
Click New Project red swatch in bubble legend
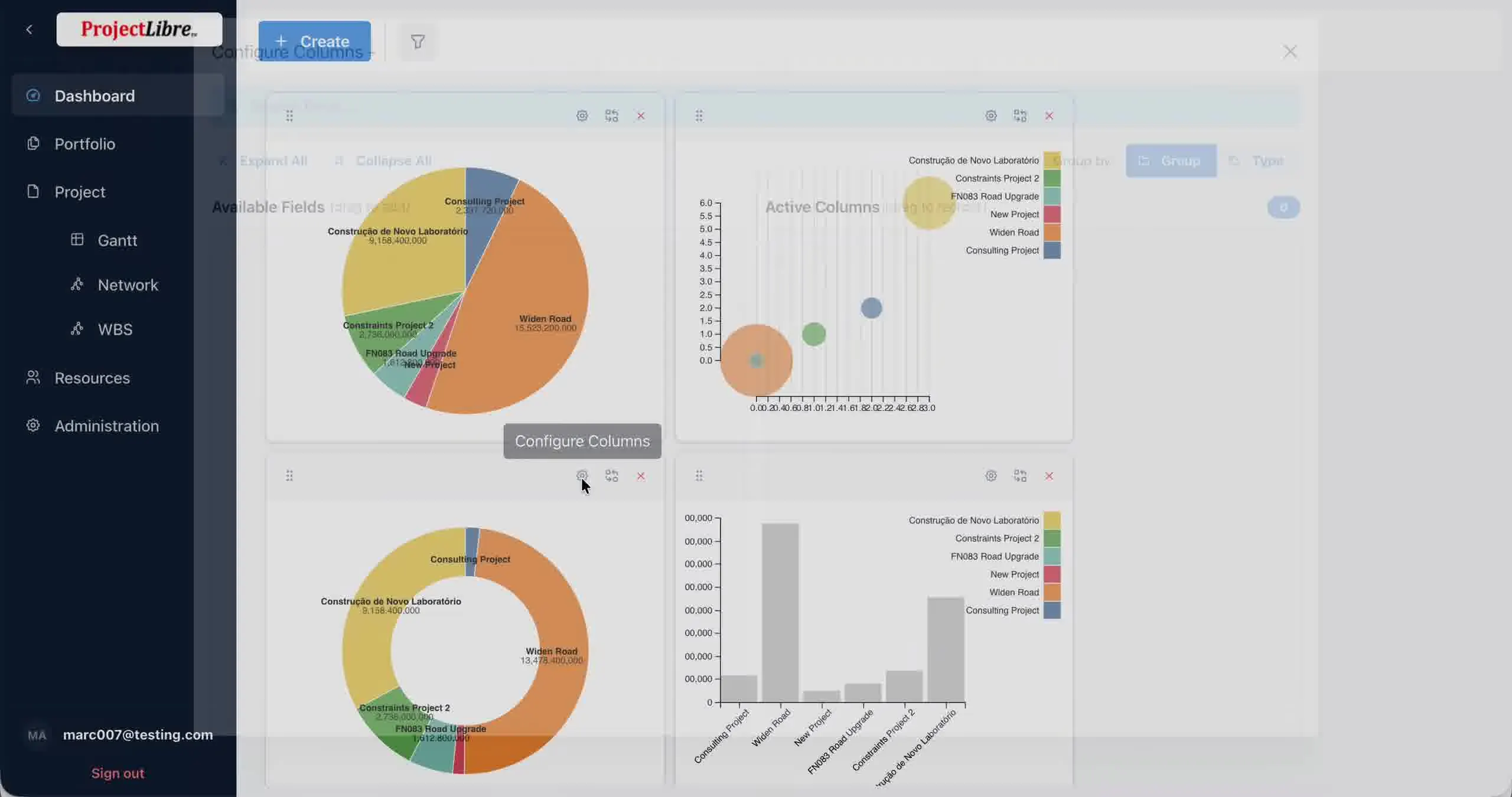click(x=1052, y=214)
